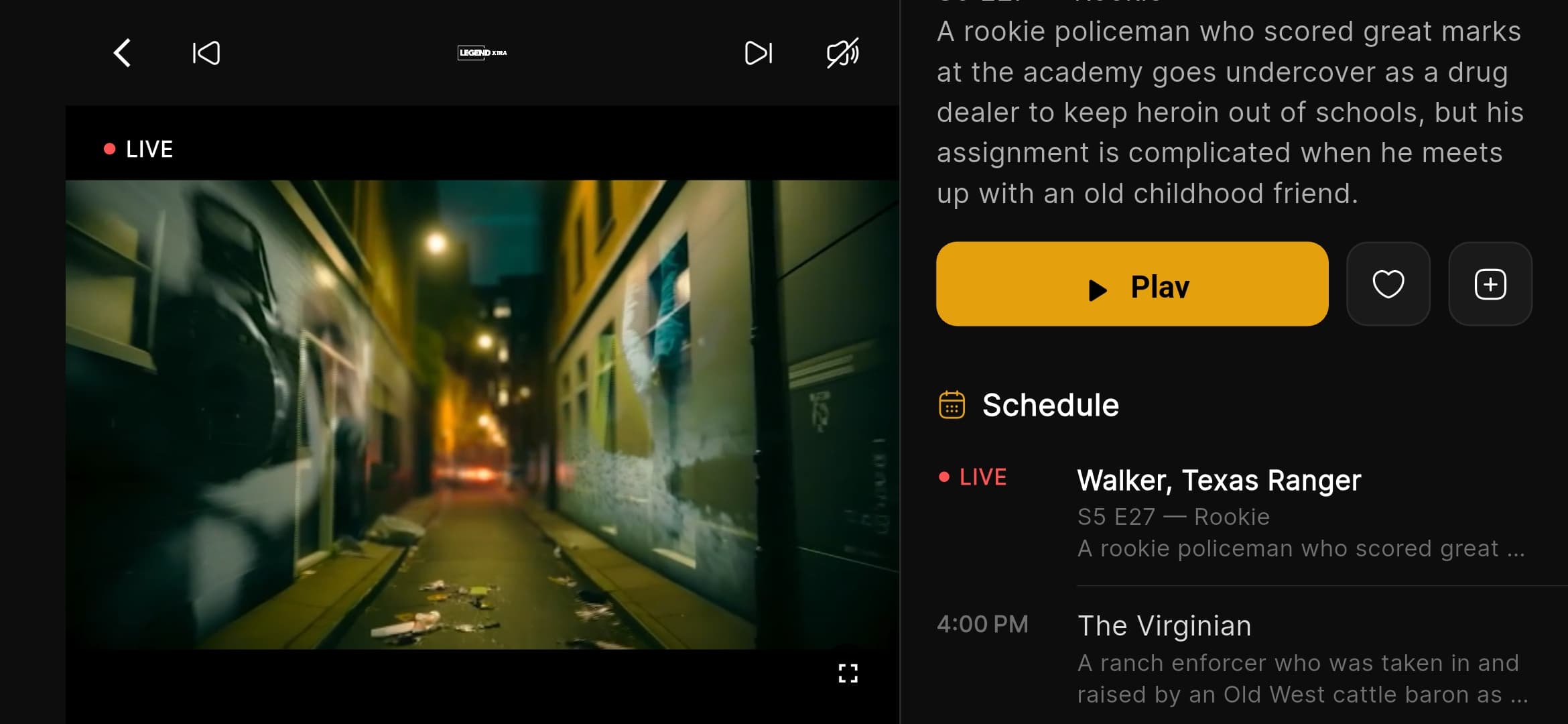Image resolution: width=1568 pixels, height=724 pixels.
Task: Enter fullscreen with the corner brackets icon
Action: [x=848, y=673]
